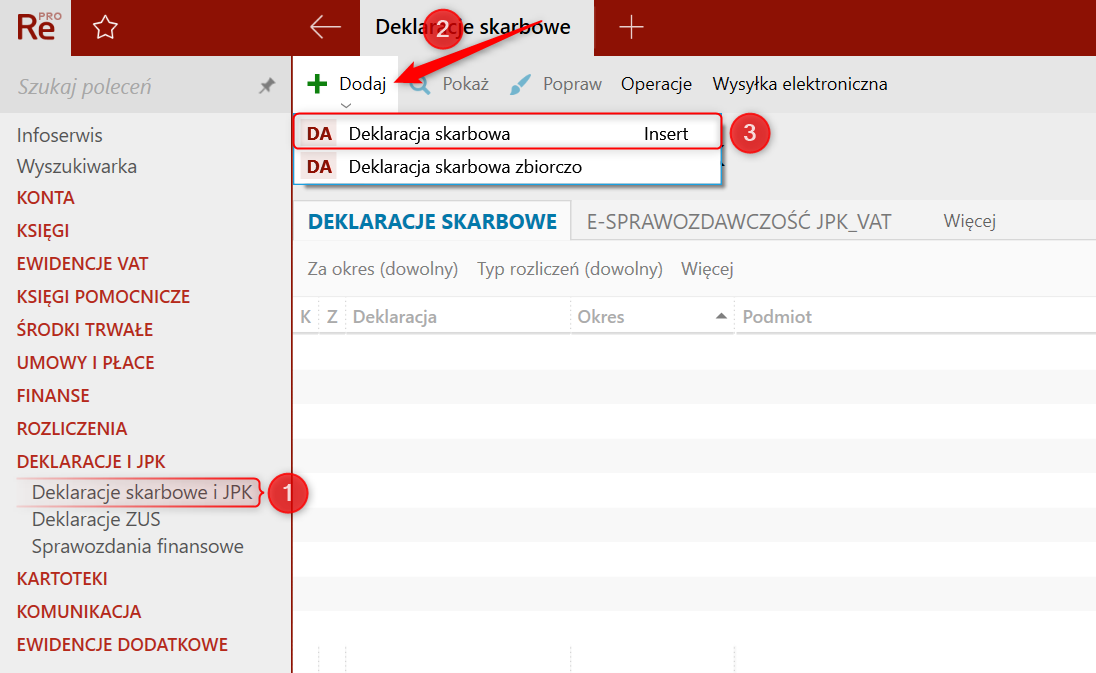Expand the UMOWY I PŁACE section
This screenshot has height=673, width=1096.
click(85, 363)
